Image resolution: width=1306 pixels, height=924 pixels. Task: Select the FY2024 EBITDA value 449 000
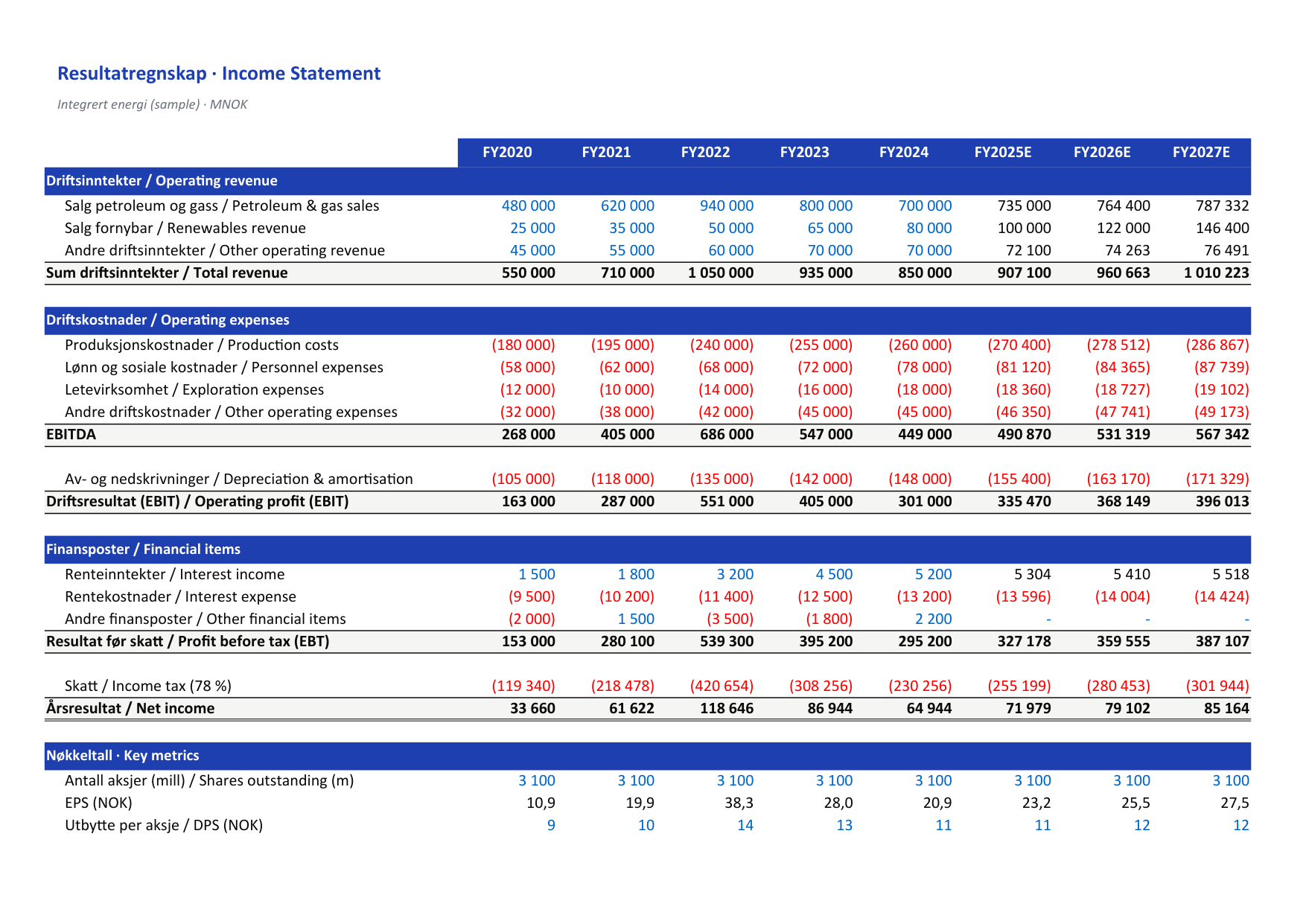pyautogui.click(x=925, y=434)
